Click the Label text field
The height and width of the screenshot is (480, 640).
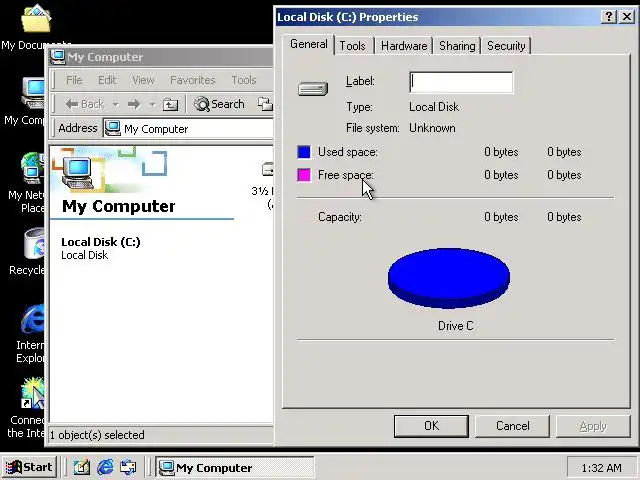point(461,82)
